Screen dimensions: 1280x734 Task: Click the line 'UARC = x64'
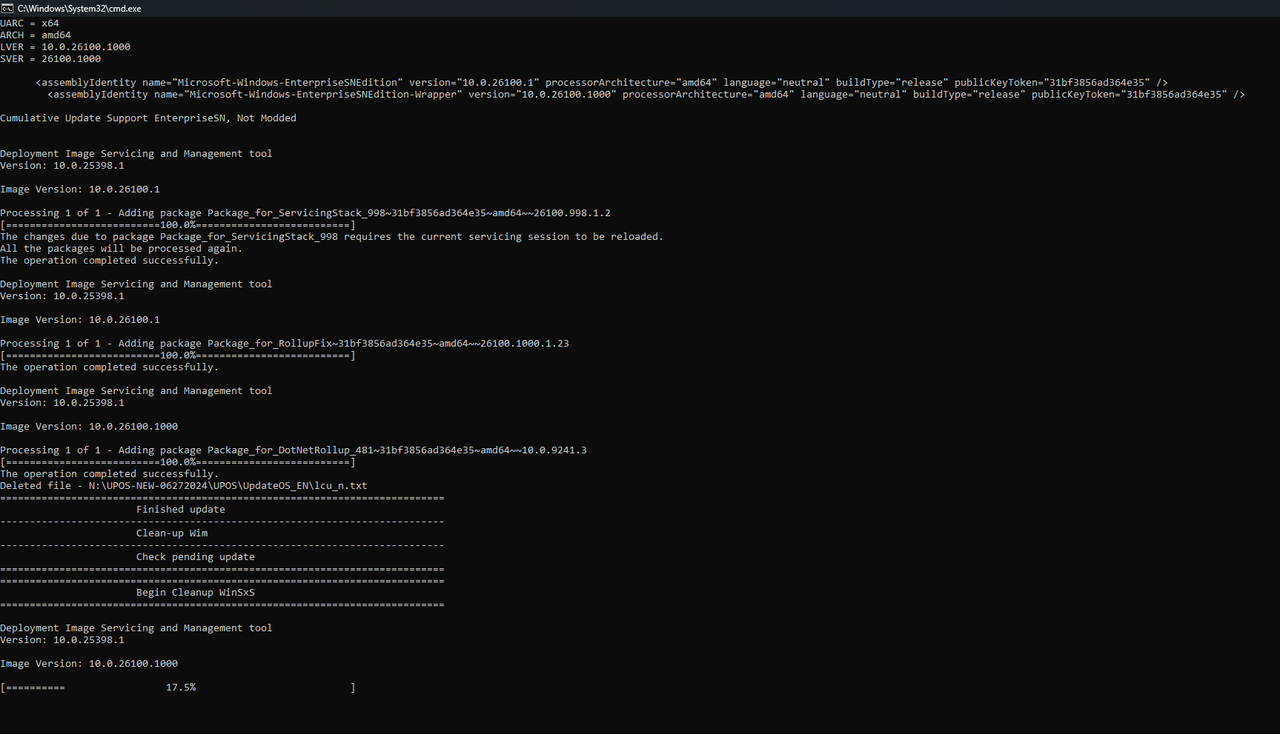[30, 23]
